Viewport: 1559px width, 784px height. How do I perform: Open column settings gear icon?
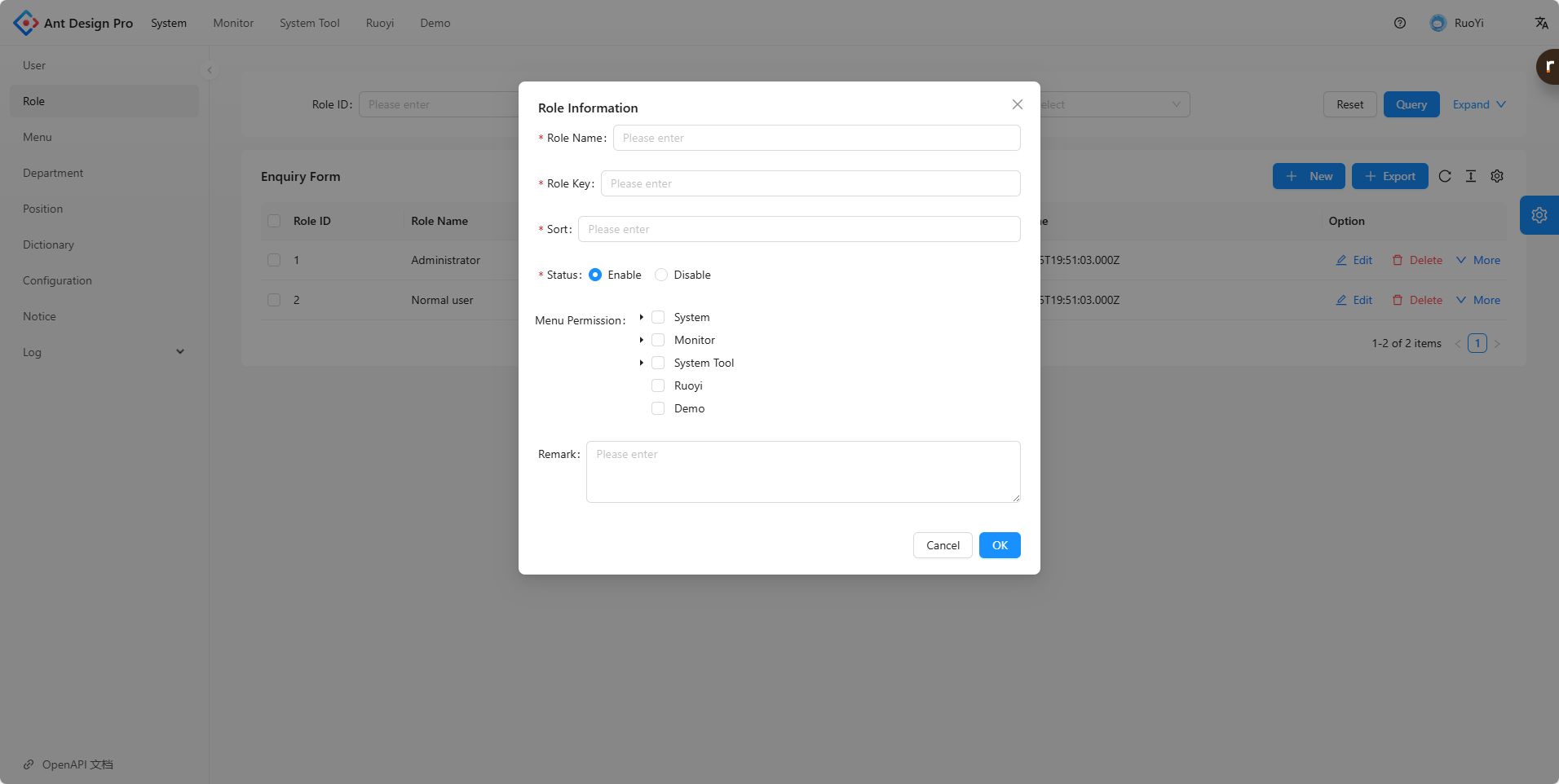tap(1496, 176)
